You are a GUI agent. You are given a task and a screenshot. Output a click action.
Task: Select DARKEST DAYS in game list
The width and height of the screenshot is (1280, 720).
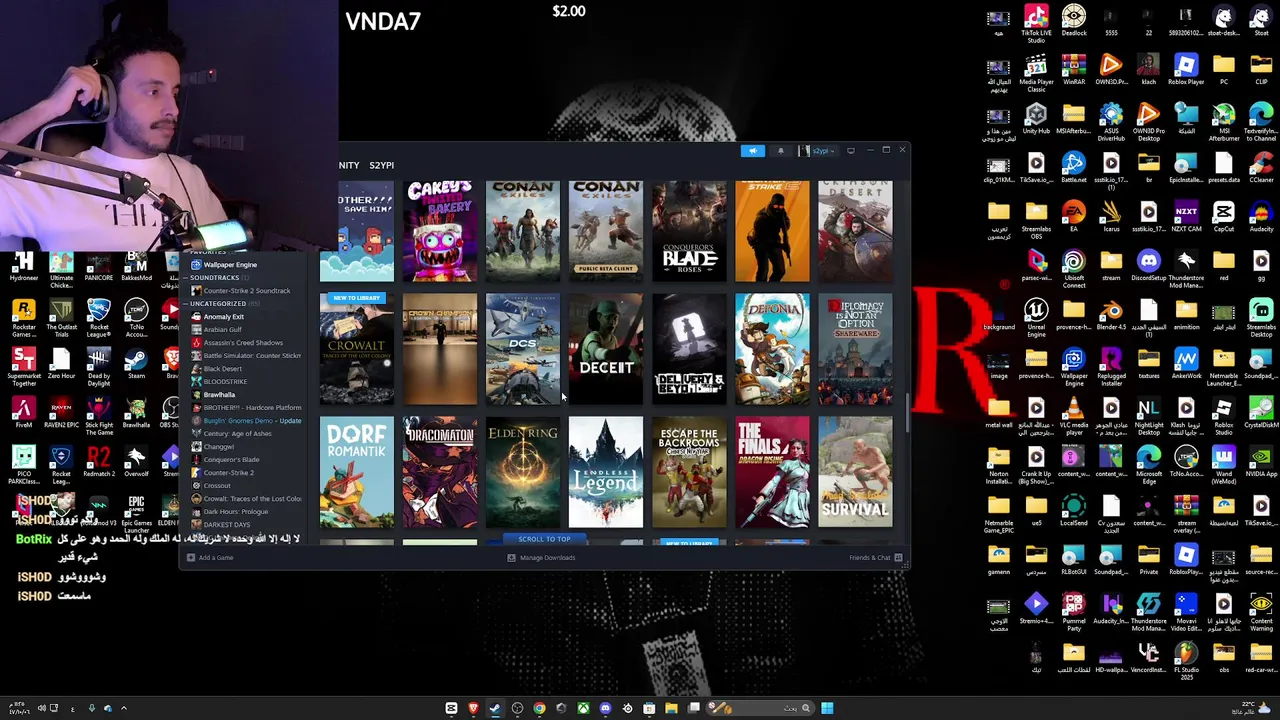pos(226,525)
